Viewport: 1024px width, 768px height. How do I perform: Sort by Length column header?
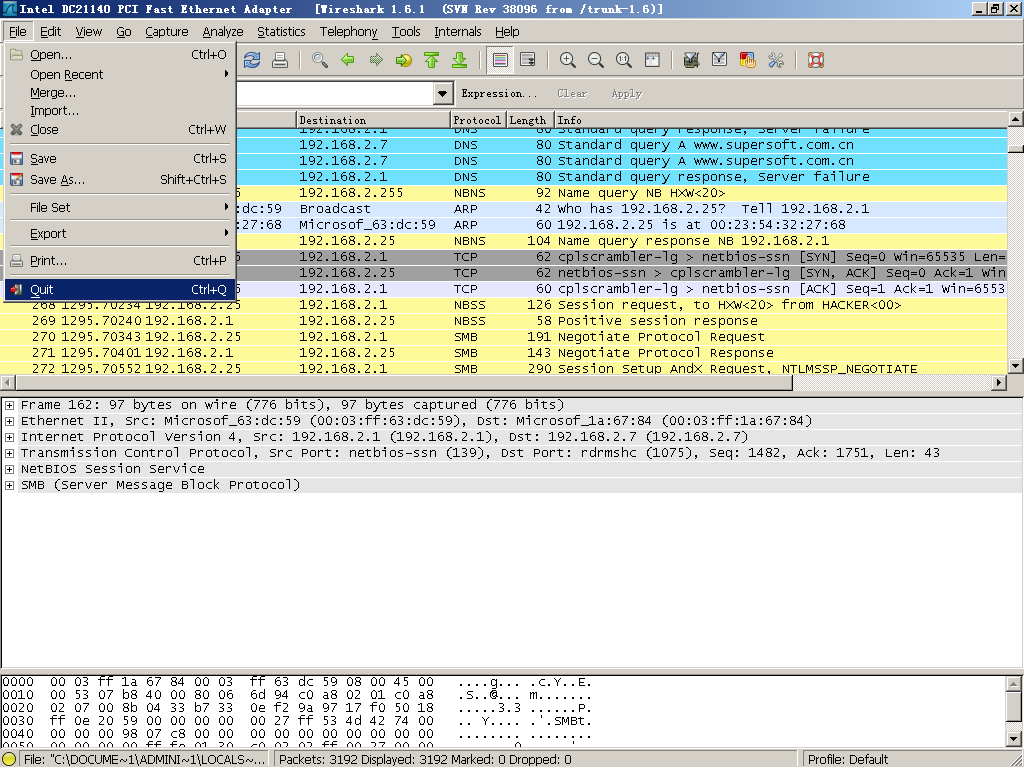(x=530, y=120)
